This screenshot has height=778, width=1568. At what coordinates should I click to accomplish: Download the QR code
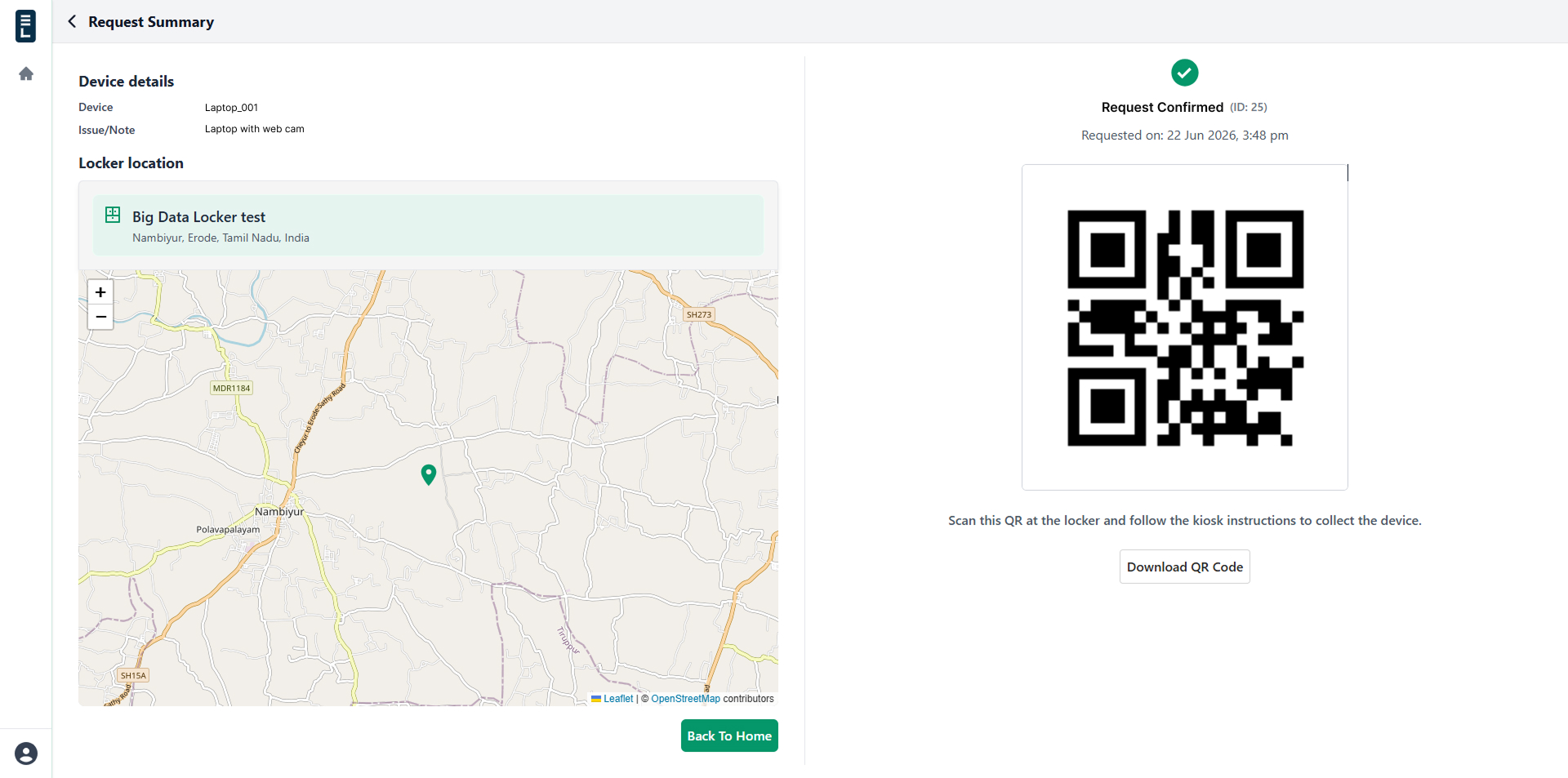[x=1184, y=567]
